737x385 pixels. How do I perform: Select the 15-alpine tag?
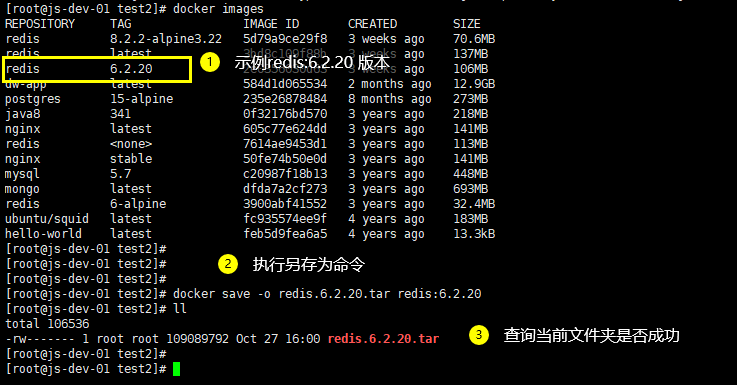(x=141, y=99)
